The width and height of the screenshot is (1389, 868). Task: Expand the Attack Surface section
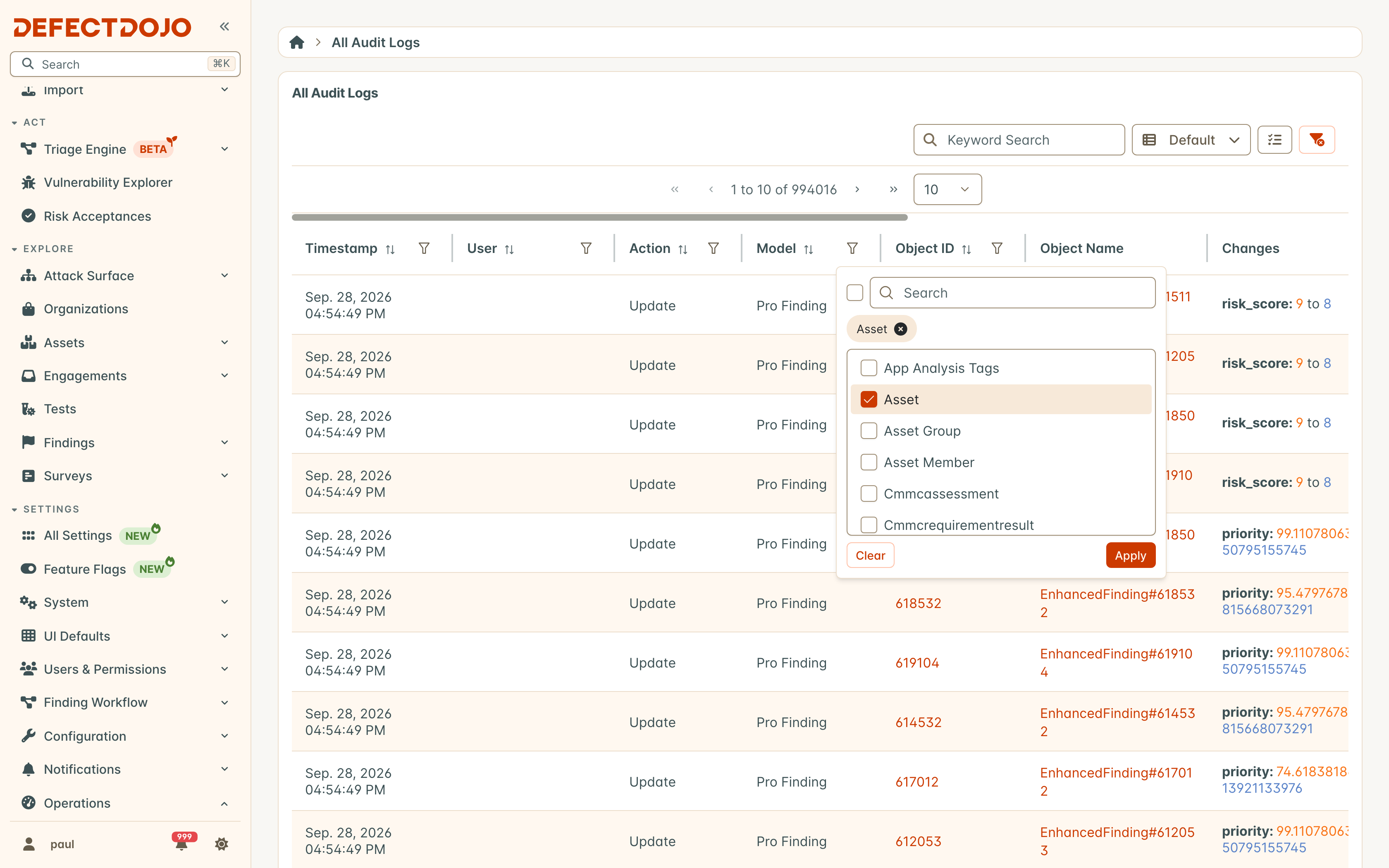pyautogui.click(x=224, y=276)
